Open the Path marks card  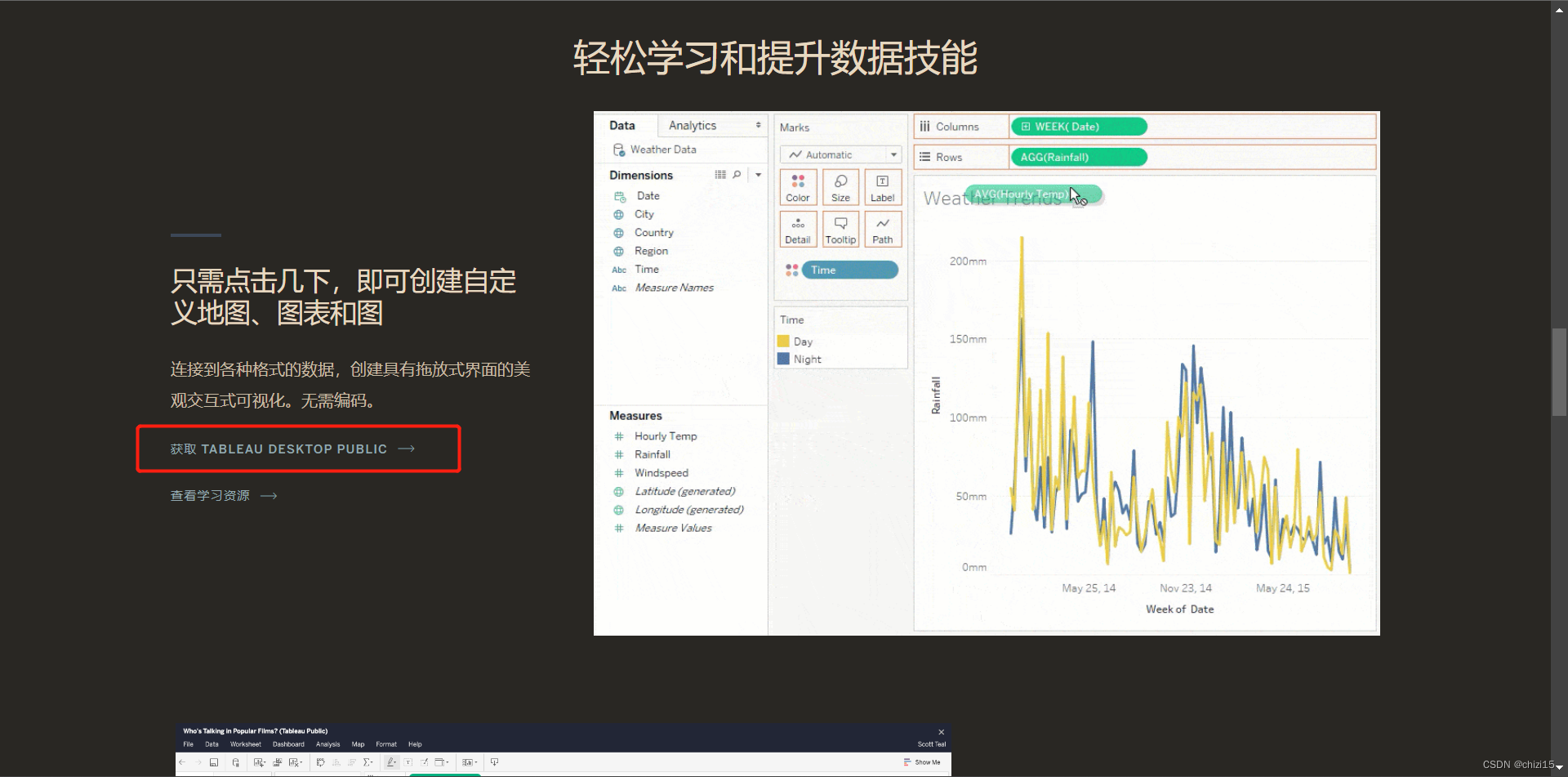(x=883, y=230)
